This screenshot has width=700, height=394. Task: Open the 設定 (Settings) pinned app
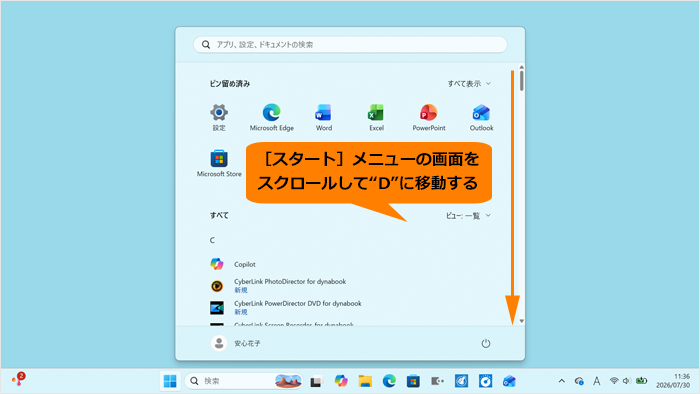click(x=219, y=117)
